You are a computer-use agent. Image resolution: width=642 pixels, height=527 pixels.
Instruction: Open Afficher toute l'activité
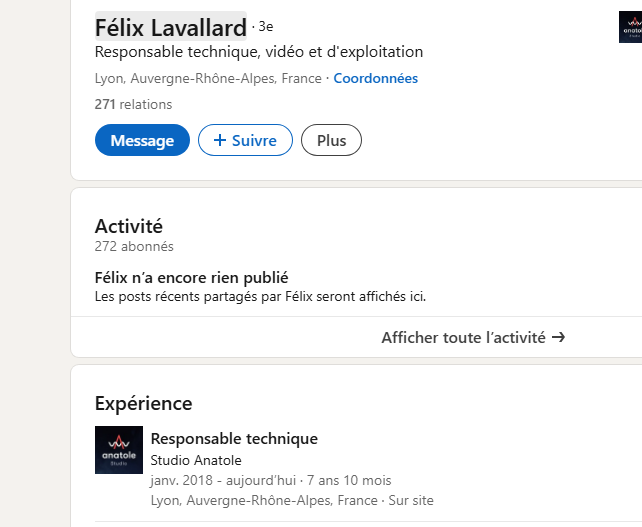[473, 338]
